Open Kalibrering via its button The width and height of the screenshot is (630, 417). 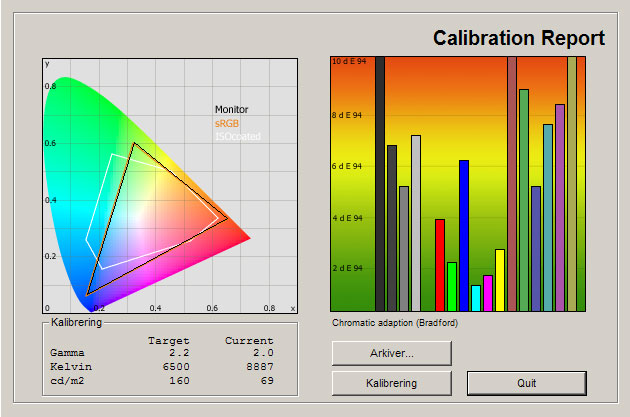point(392,383)
